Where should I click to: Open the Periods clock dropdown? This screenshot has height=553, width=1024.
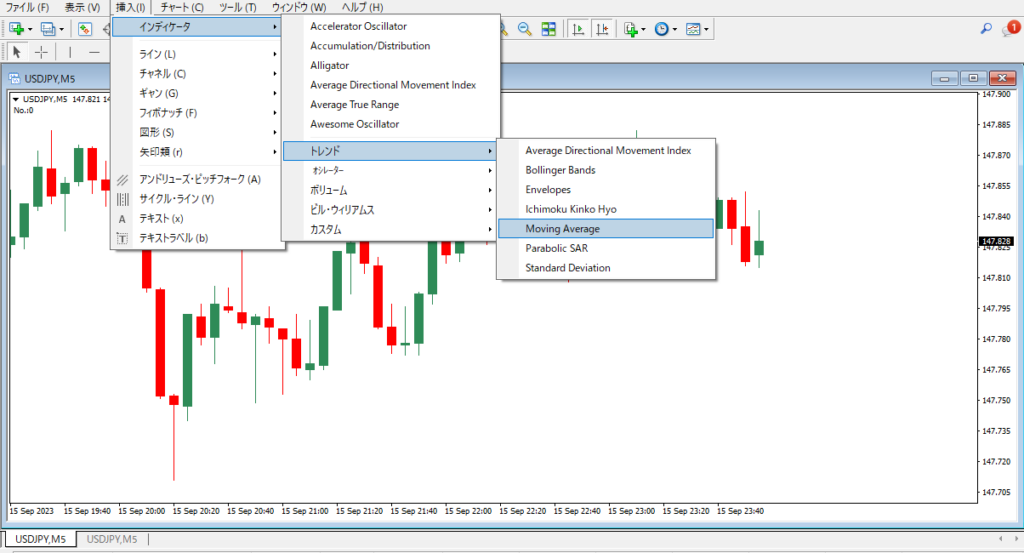click(662, 29)
